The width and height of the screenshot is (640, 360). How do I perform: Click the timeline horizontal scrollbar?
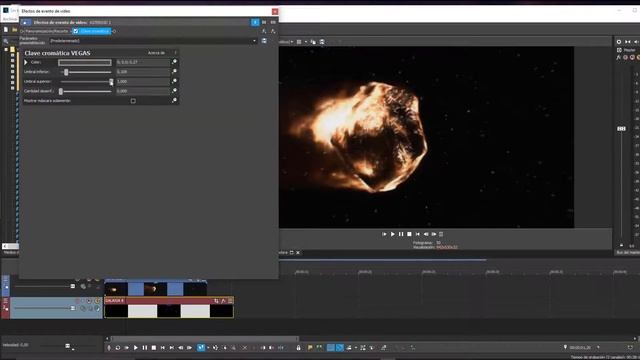(x=205, y=338)
